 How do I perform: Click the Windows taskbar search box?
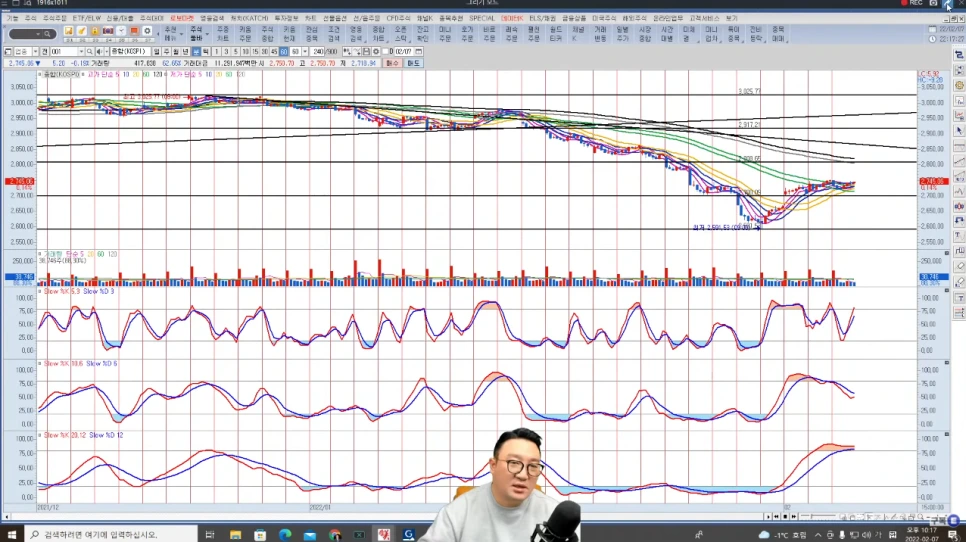(111, 535)
